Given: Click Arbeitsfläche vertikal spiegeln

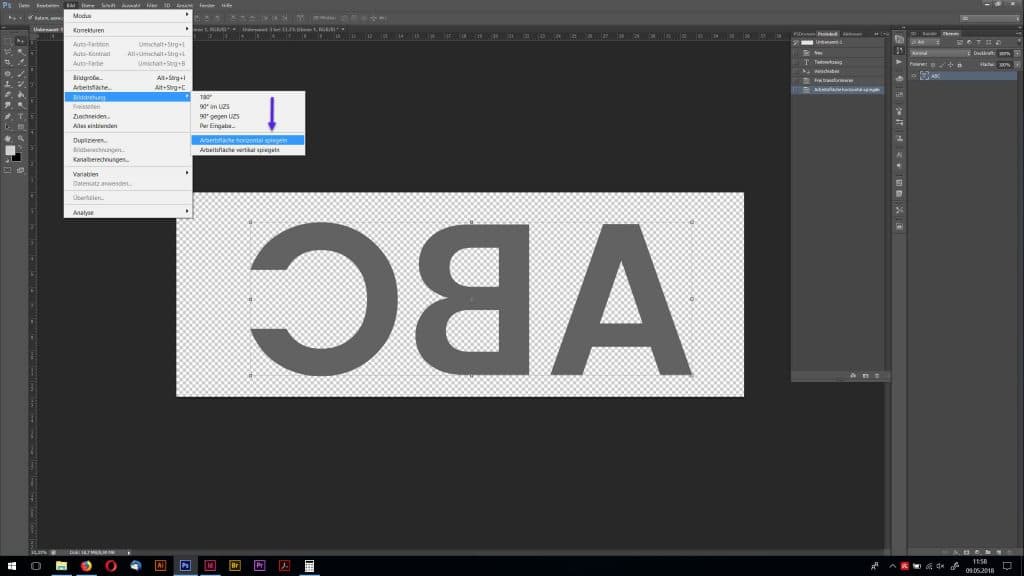Looking at the screenshot, I should [x=248, y=150].
